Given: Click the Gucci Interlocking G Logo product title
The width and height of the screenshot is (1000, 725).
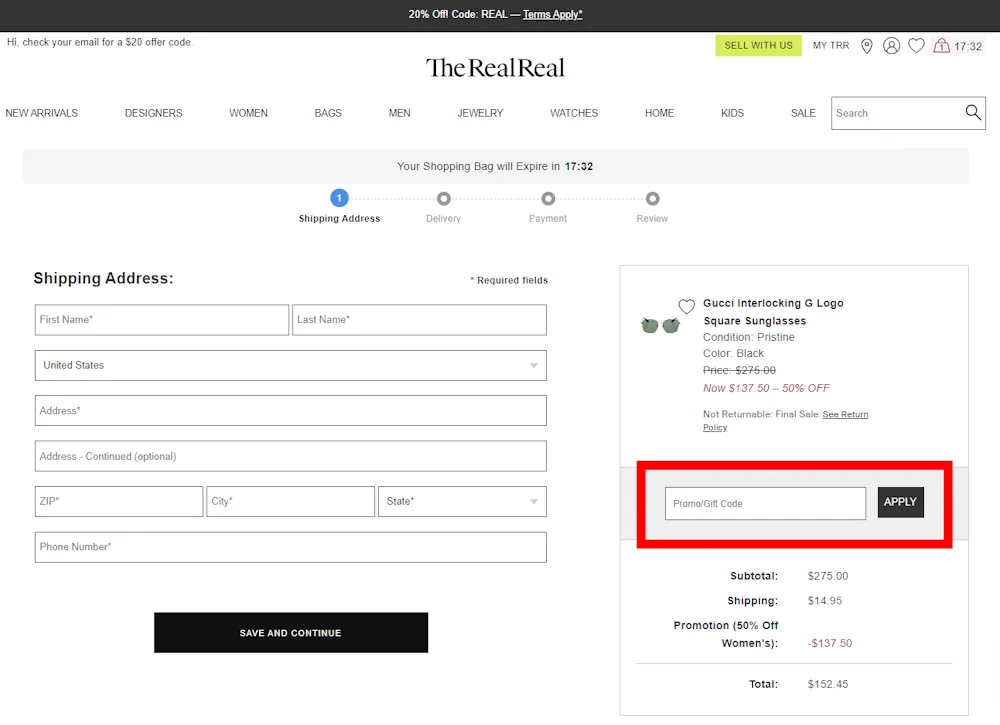Looking at the screenshot, I should pyautogui.click(x=773, y=312).
